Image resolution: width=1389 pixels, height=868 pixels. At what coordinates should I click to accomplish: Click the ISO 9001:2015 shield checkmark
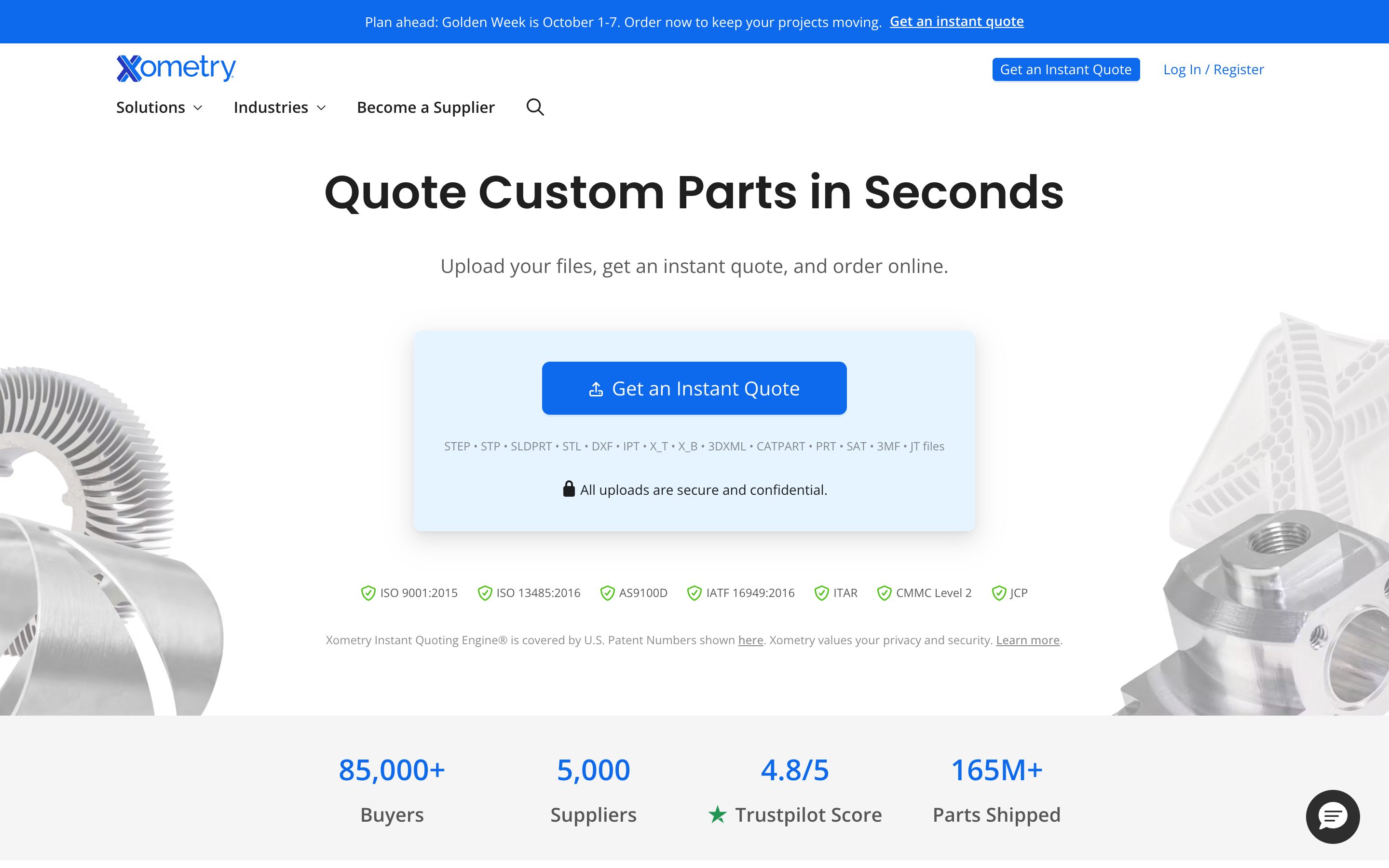(x=368, y=593)
